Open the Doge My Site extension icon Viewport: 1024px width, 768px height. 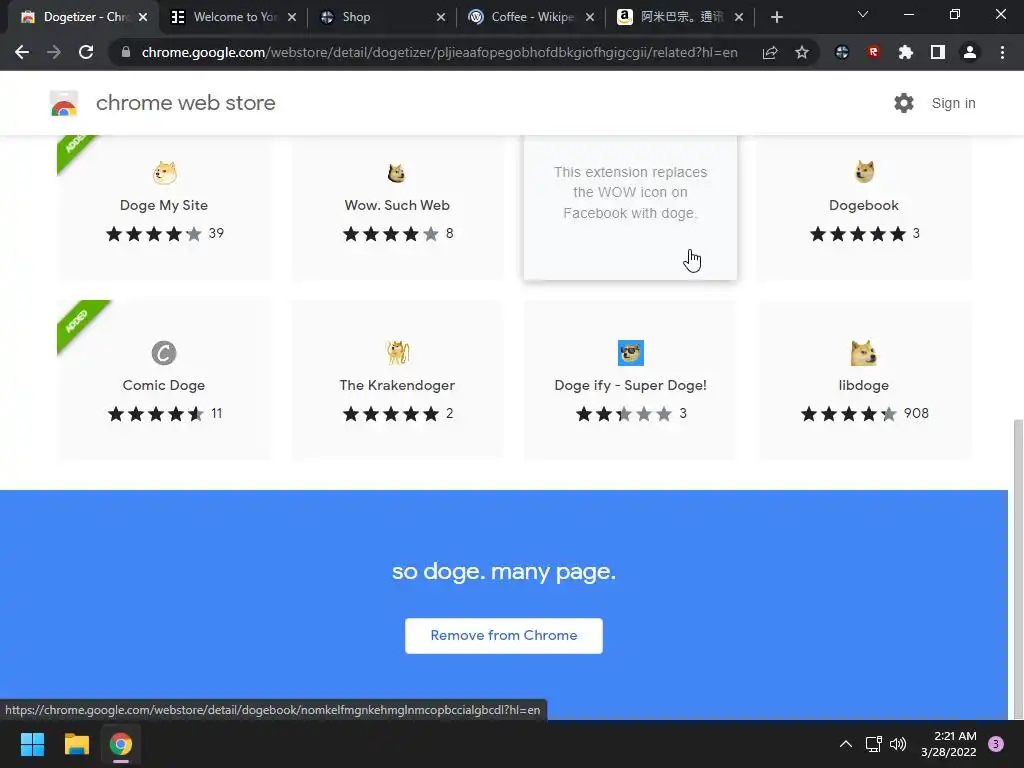coord(165,173)
